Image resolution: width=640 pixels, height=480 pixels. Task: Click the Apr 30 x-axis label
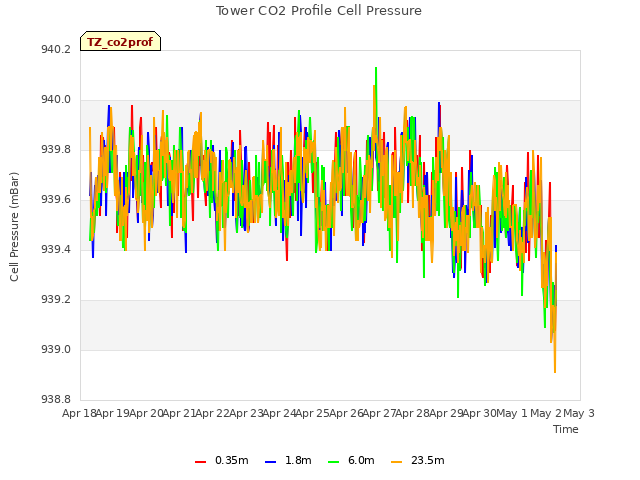[x=480, y=413]
